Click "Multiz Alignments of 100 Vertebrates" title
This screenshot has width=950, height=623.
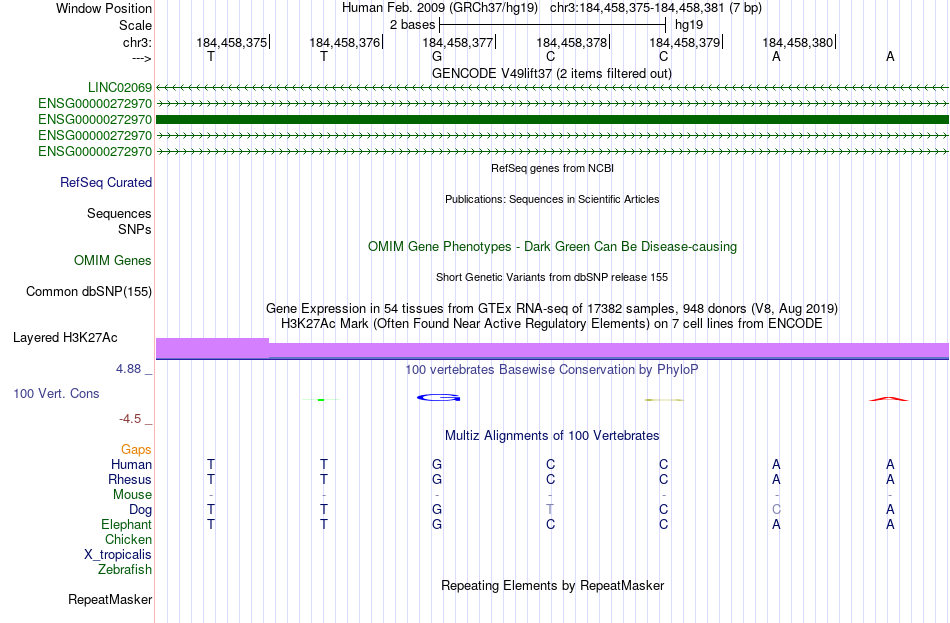[x=552, y=436]
